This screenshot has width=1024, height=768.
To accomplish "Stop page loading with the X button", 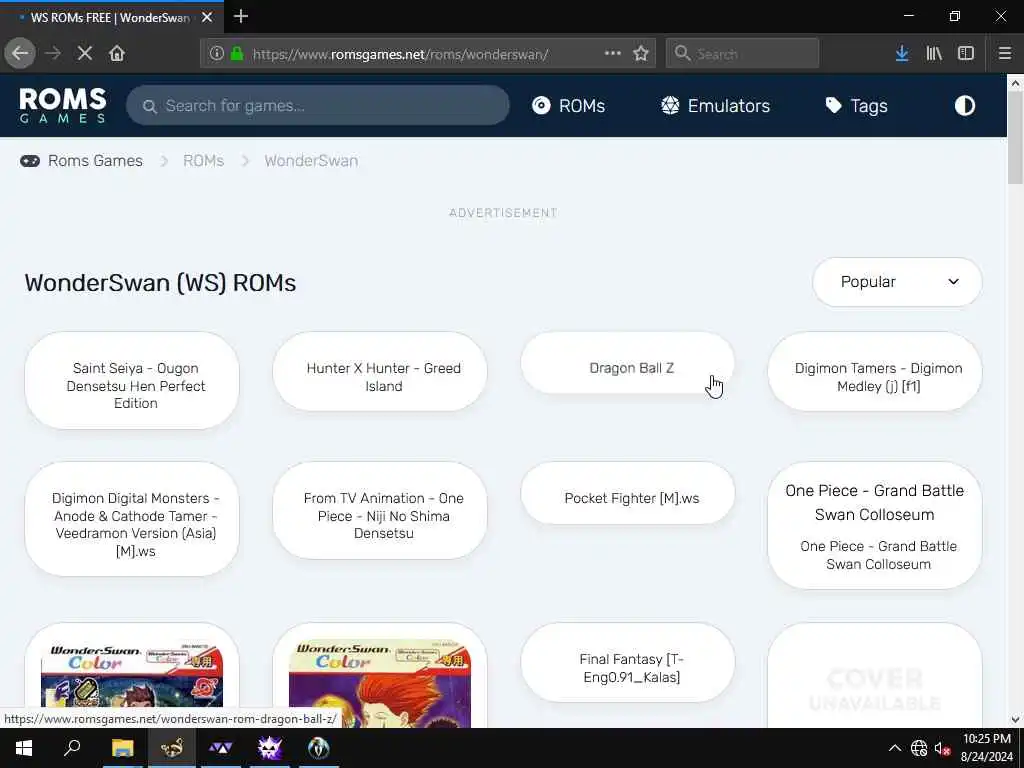I will pyautogui.click(x=84, y=54).
